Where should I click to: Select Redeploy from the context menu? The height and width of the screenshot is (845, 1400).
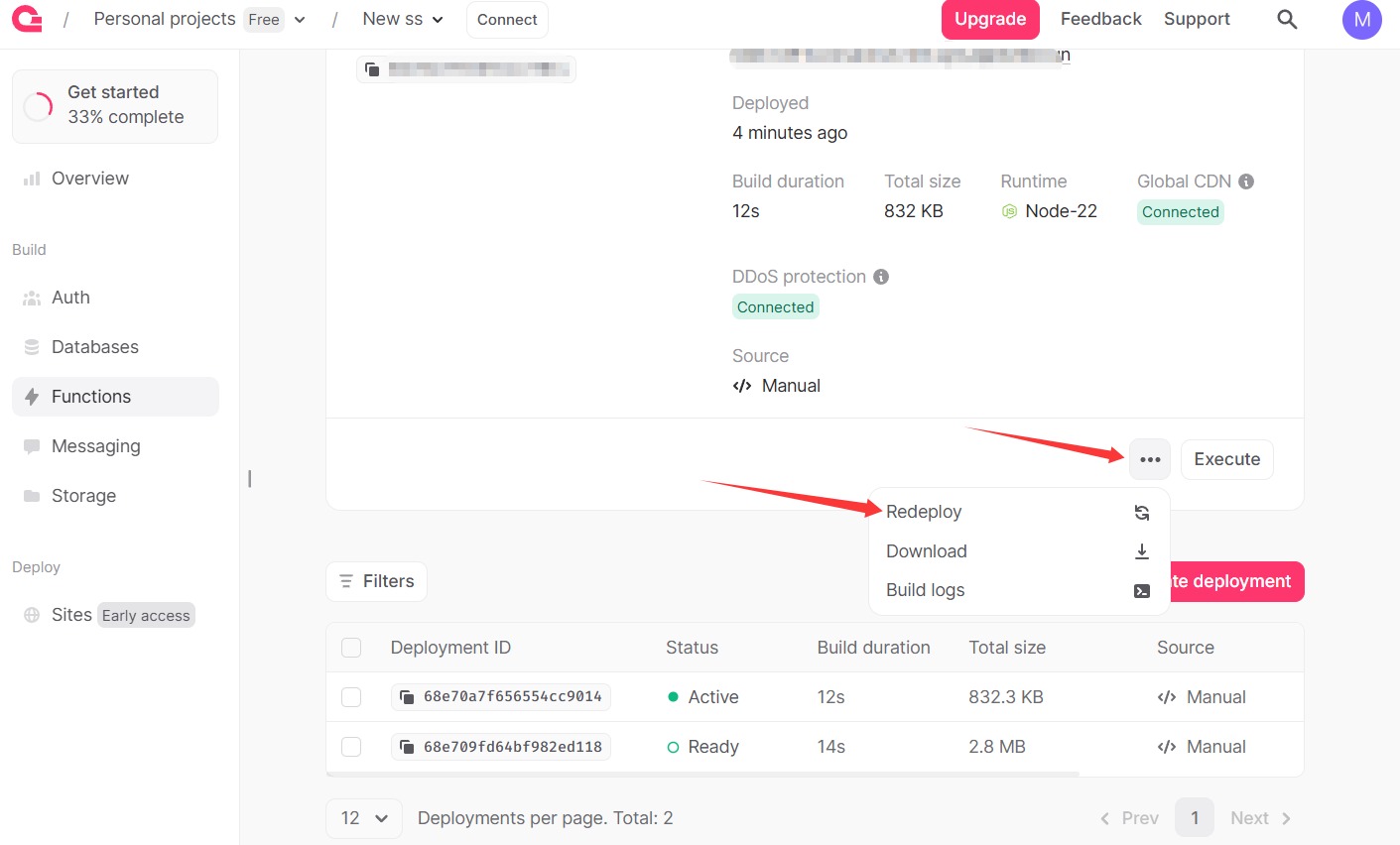point(924,512)
